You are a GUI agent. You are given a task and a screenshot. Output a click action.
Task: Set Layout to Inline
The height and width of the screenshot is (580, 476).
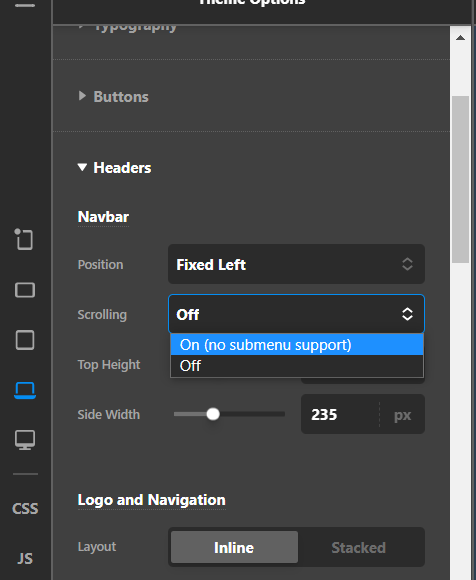[234, 547]
